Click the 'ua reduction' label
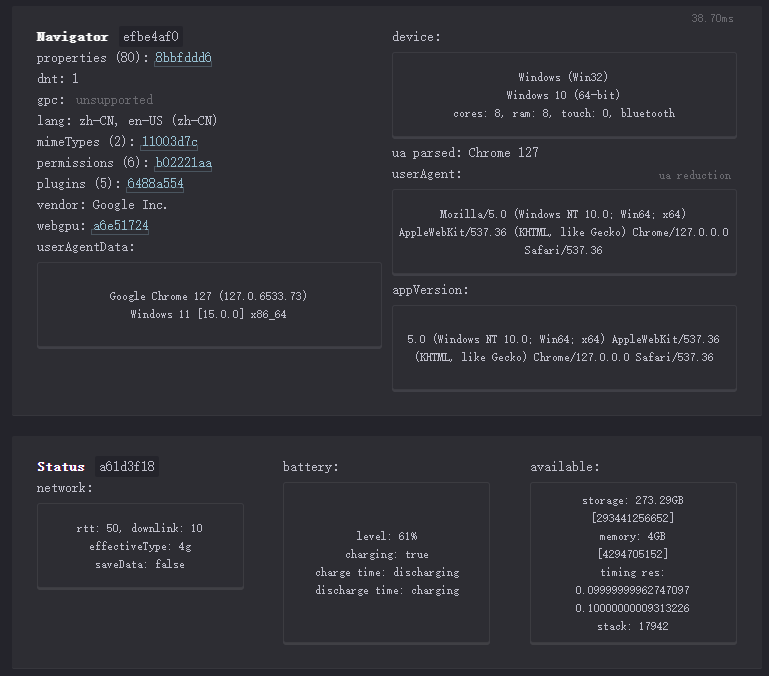The width and height of the screenshot is (769, 676). click(x=694, y=176)
